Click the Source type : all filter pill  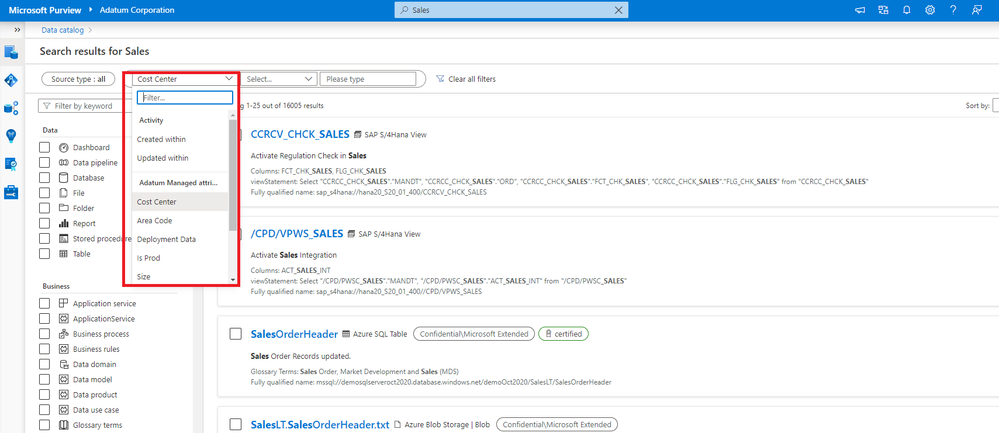point(78,79)
